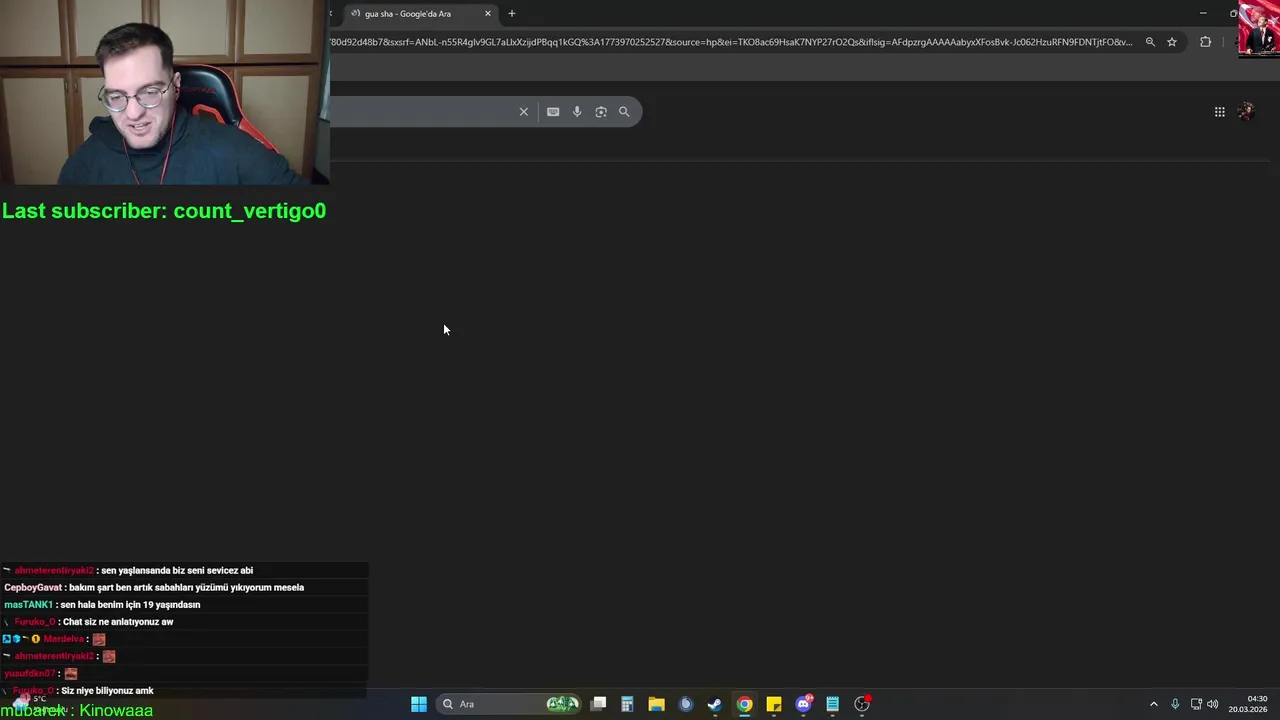Click the streamer webcam feed
This screenshot has width=1280, height=720.
(164, 92)
